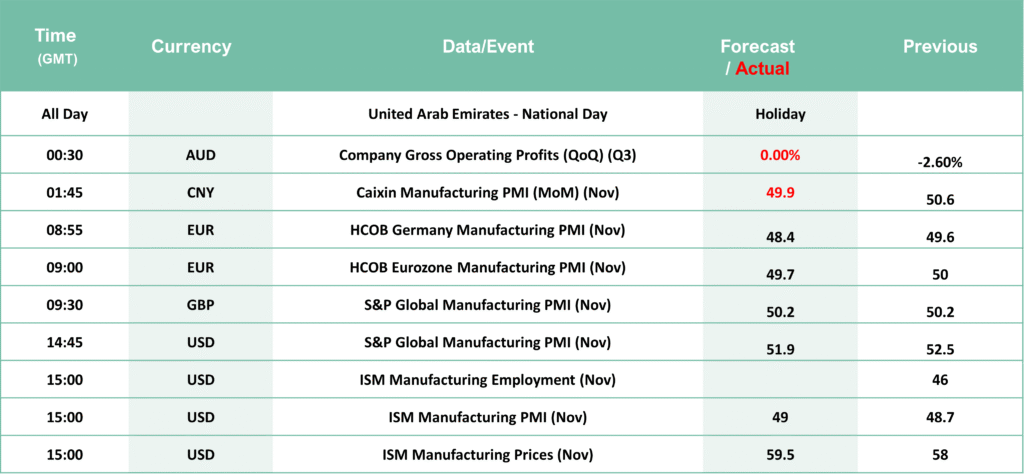This screenshot has height=474, width=1024.
Task: Click ISM Manufacturing Employment (Nov) event
Action: pos(488,380)
